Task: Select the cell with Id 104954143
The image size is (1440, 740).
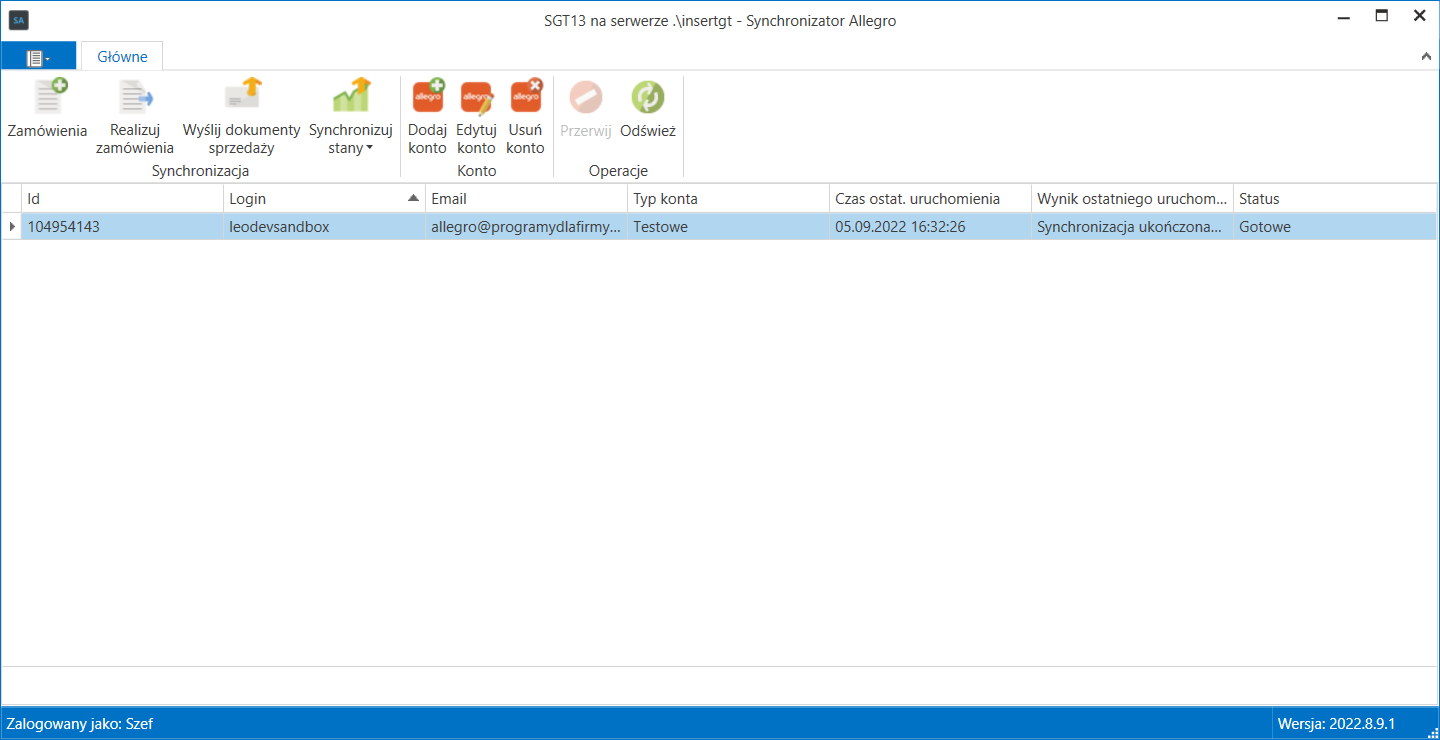Action: [x=122, y=227]
